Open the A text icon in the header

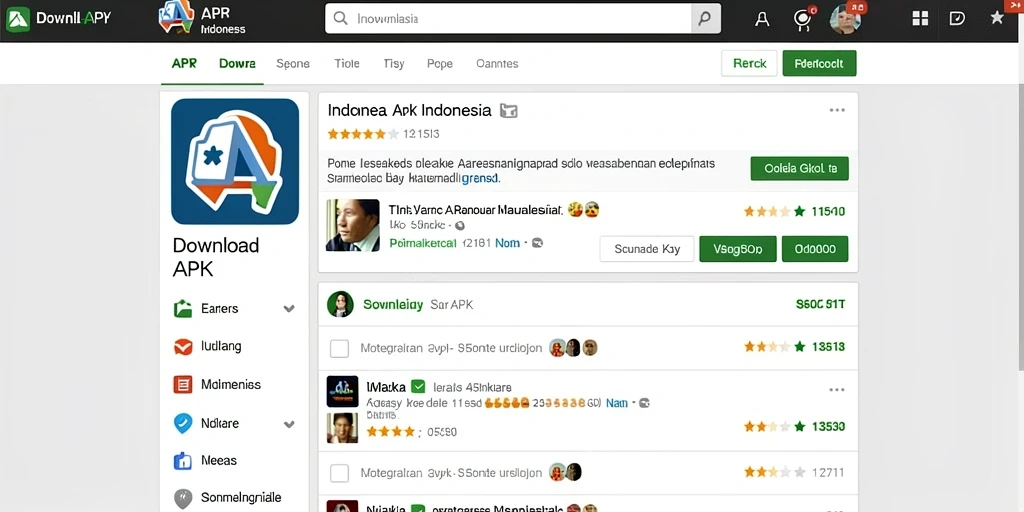(761, 19)
